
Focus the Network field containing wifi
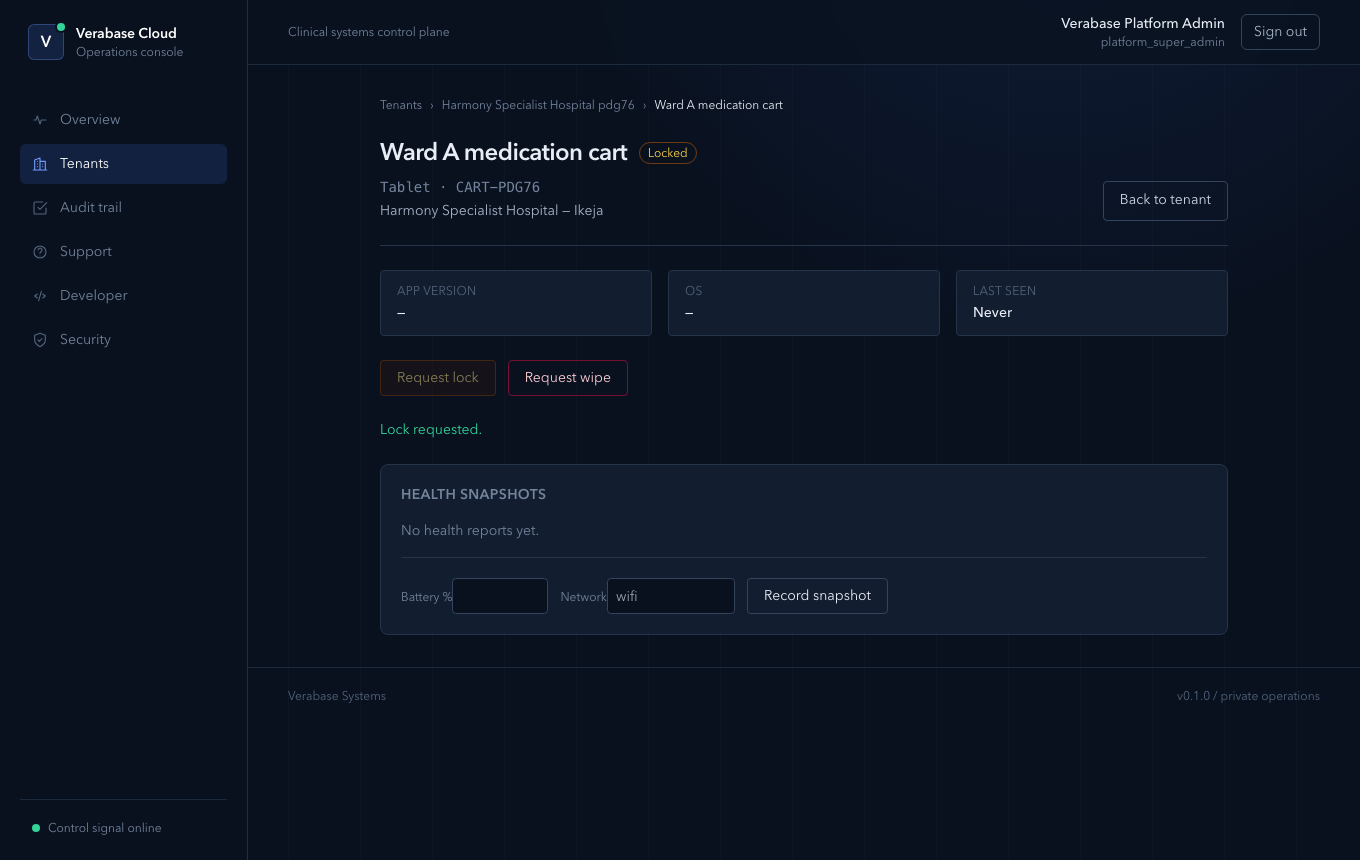click(x=671, y=596)
